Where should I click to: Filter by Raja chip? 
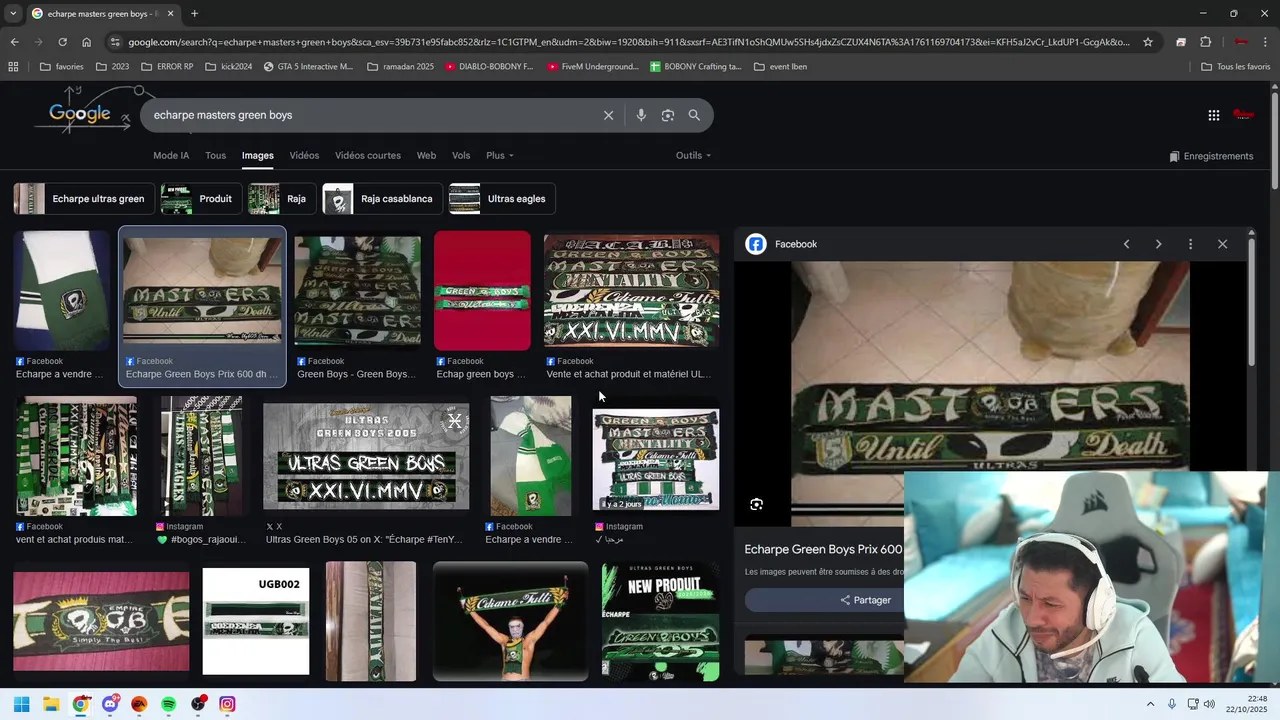(282, 199)
